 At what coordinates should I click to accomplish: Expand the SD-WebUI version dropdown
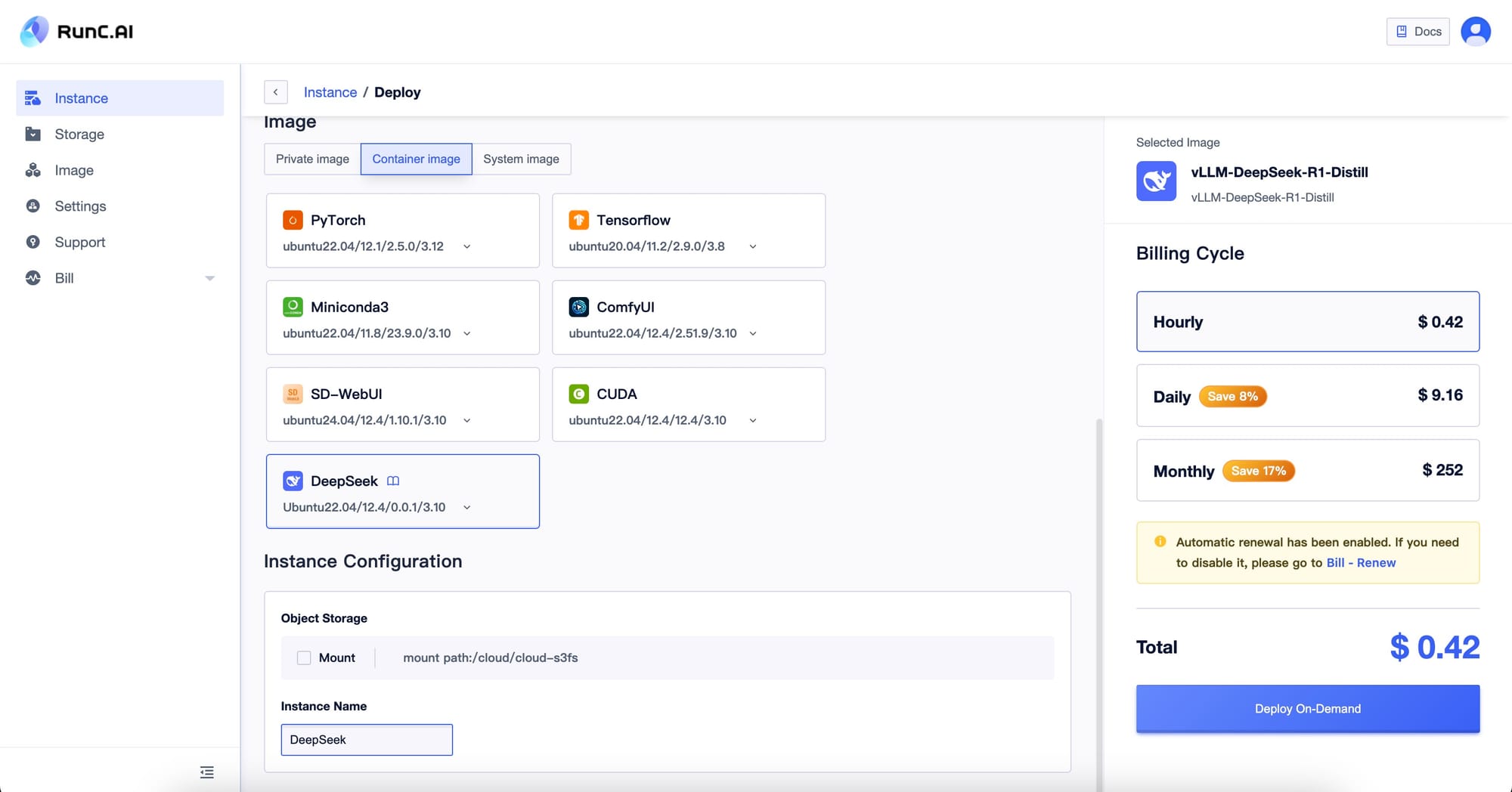(x=466, y=420)
